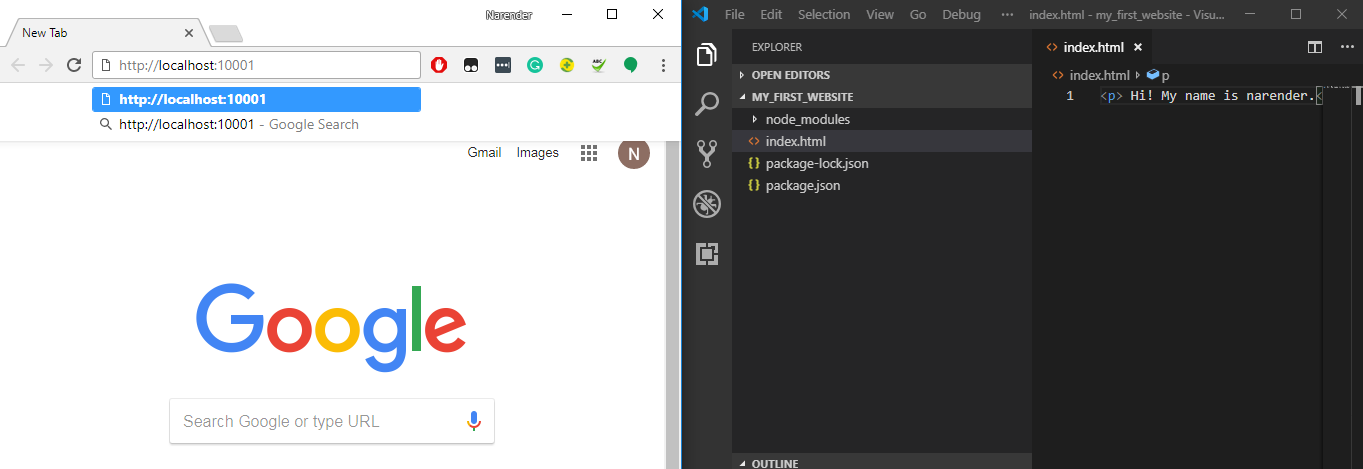Click the VS Code logo icon

coord(700,14)
